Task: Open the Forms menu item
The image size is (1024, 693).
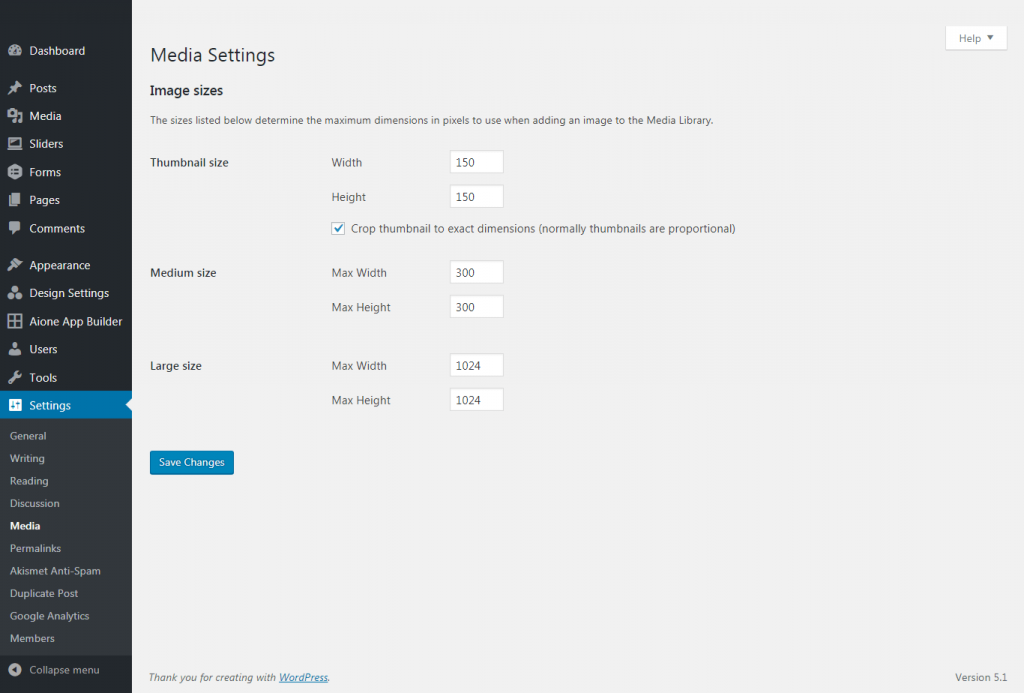Action: tap(66, 172)
